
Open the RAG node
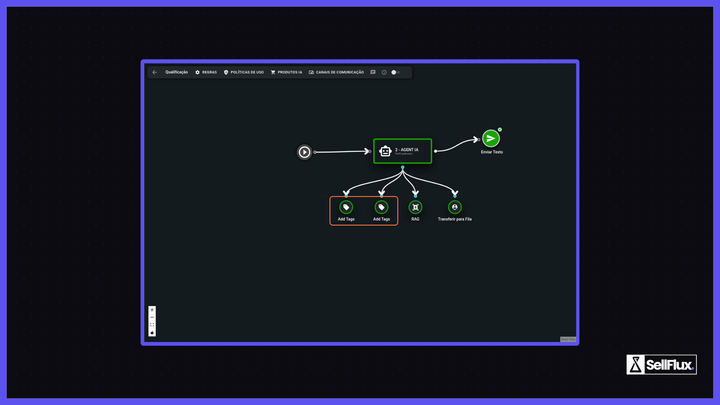pyautogui.click(x=415, y=208)
